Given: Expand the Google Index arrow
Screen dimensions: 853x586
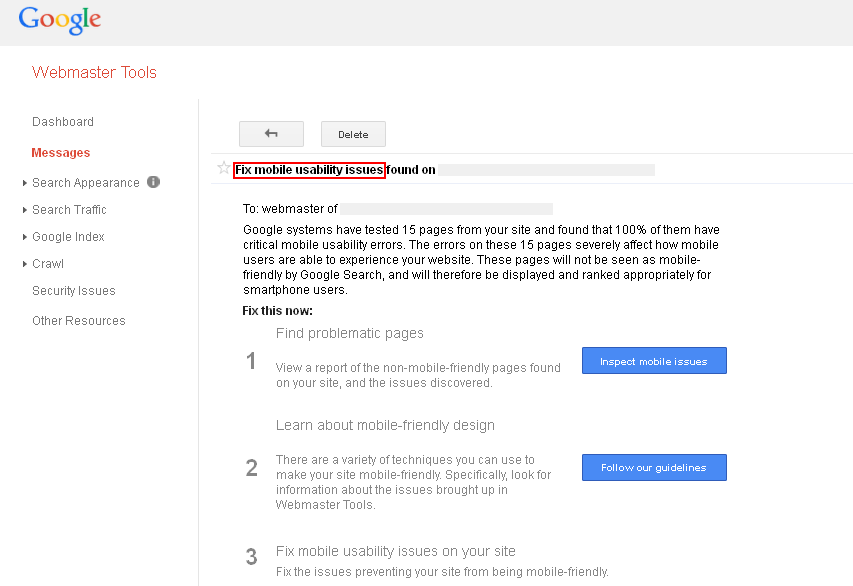Looking at the screenshot, I should point(24,237).
